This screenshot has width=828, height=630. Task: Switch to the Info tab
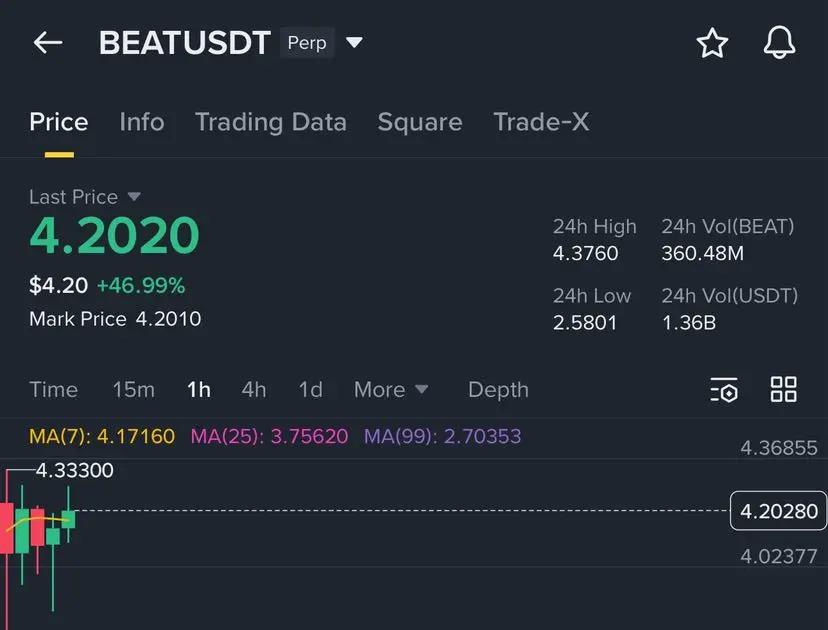tap(141, 122)
